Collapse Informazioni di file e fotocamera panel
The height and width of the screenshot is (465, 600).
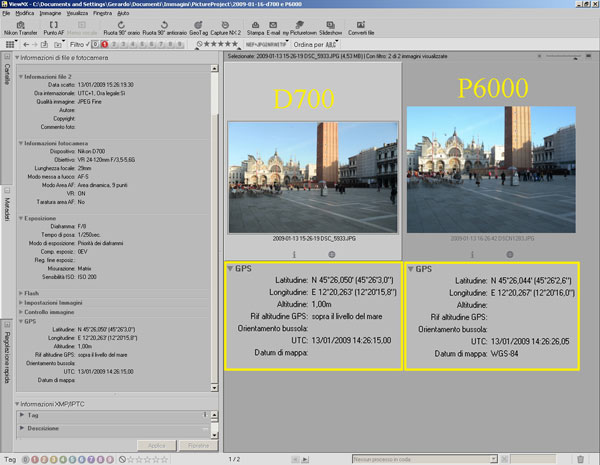coord(17,58)
